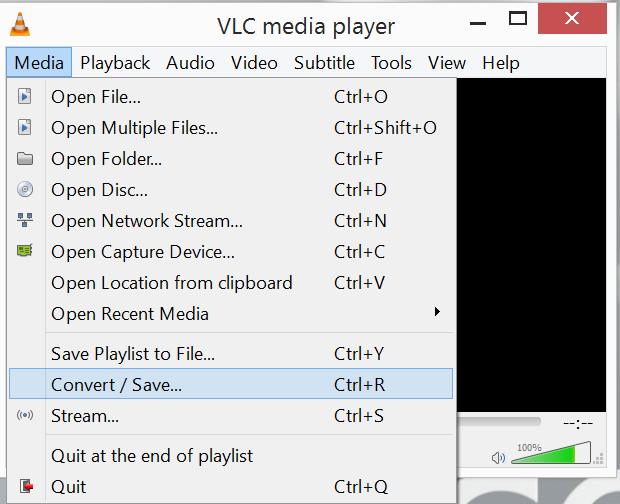Click the VLC cone icon in title bar

pos(20,23)
